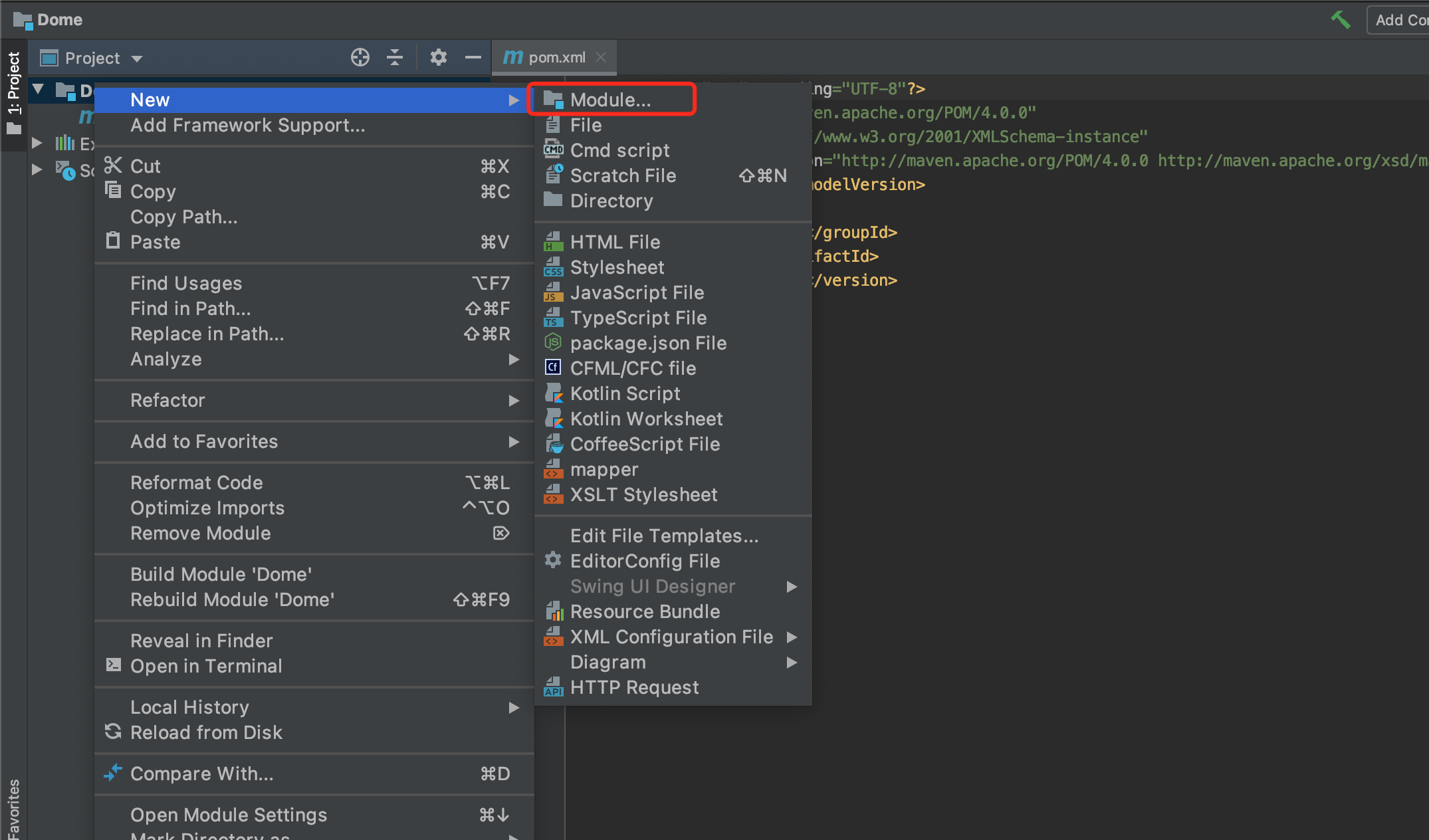Expand the External Libraries tree node
Image resolution: width=1429 pixels, height=840 pixels.
37,143
